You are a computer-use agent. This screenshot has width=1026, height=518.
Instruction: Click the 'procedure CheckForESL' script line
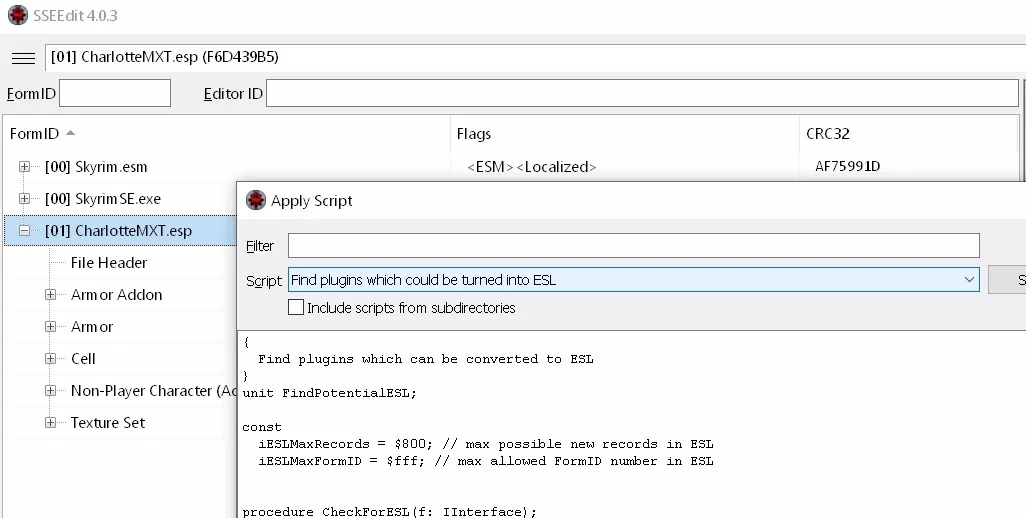click(389, 511)
